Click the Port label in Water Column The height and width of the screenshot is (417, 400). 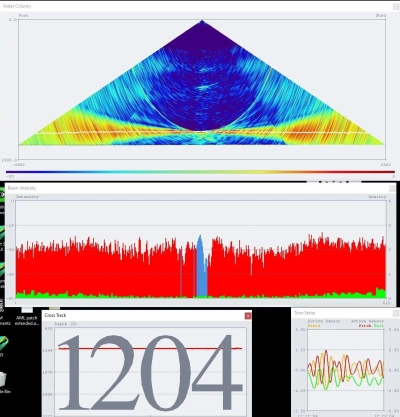(24, 16)
